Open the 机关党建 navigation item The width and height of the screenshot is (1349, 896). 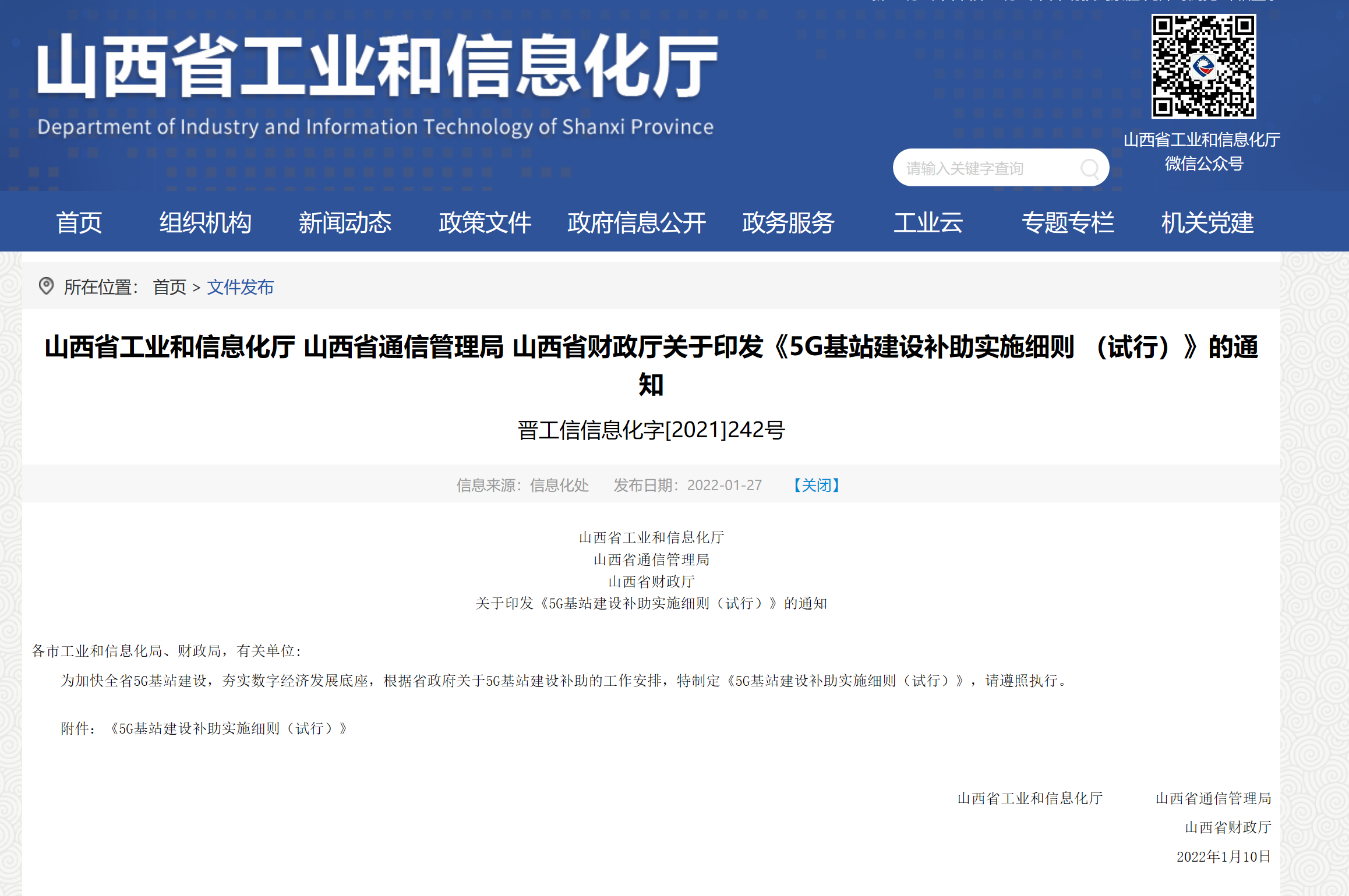pos(1206,223)
